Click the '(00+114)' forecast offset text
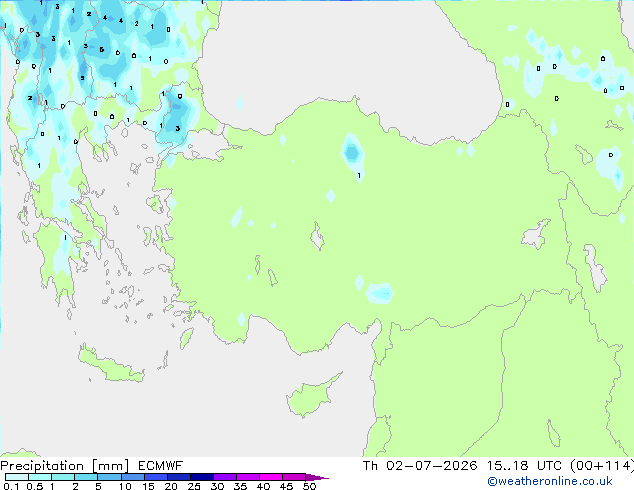The width and height of the screenshot is (634, 490). (x=602, y=466)
